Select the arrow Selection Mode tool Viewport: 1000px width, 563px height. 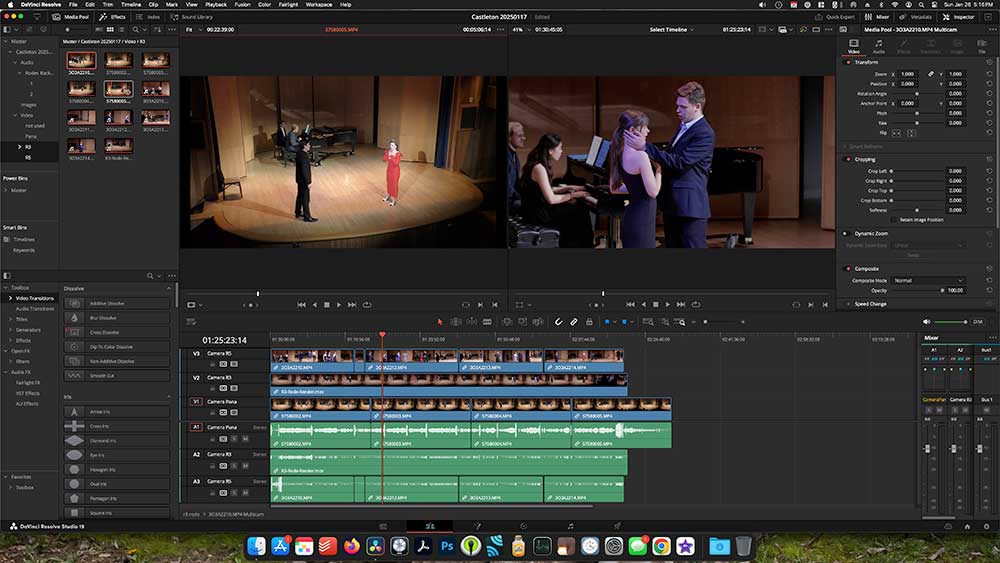click(439, 322)
